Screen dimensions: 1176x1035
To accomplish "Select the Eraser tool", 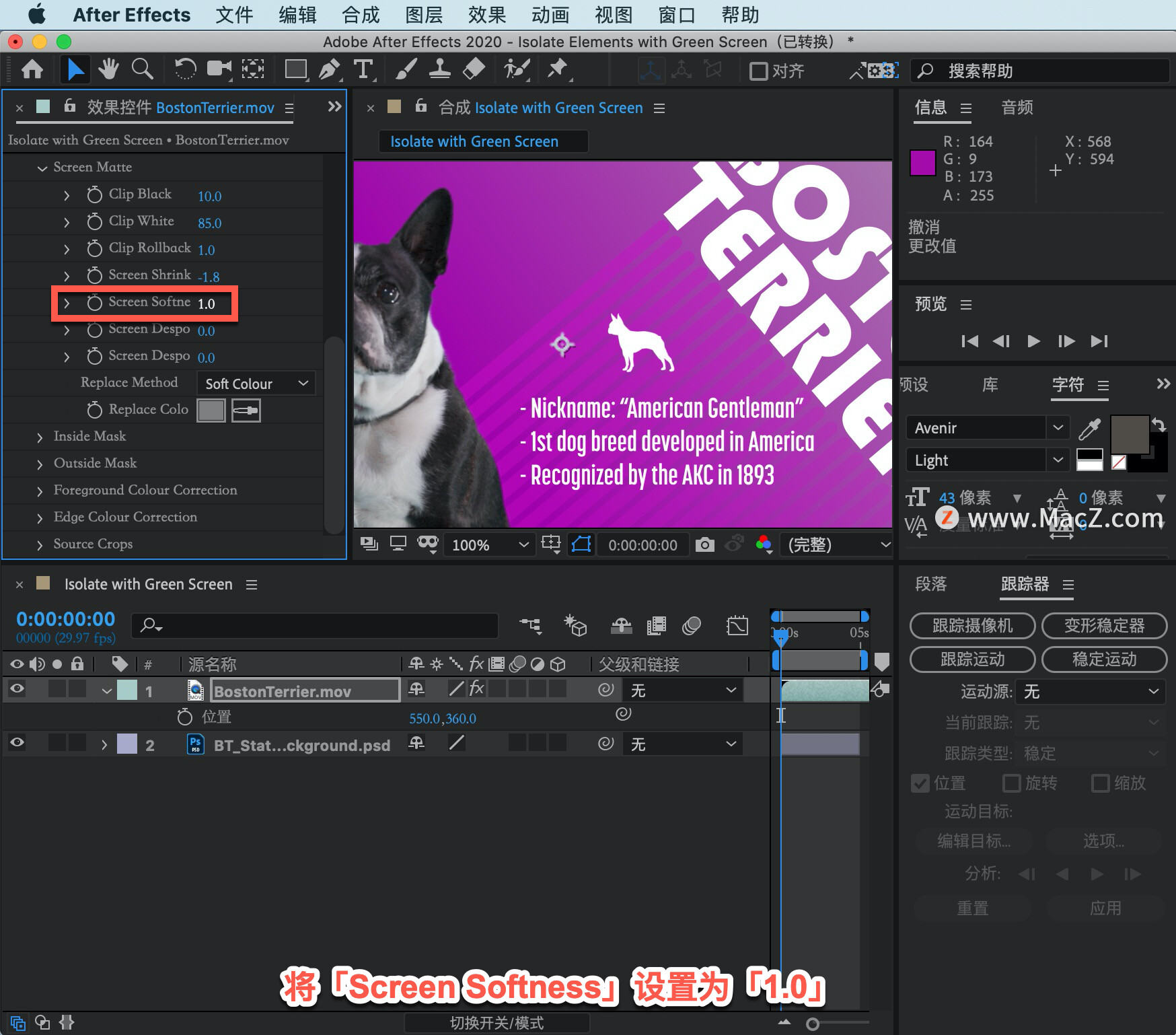I will tap(474, 69).
